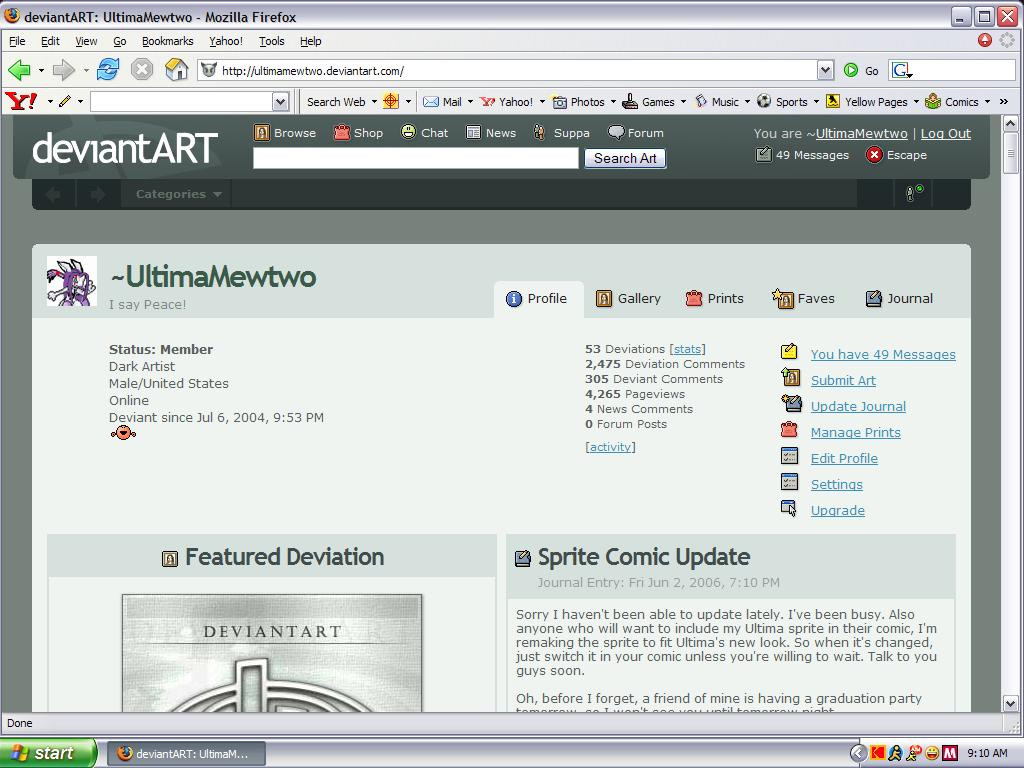Click the Yahoo Comics icon

(933, 101)
